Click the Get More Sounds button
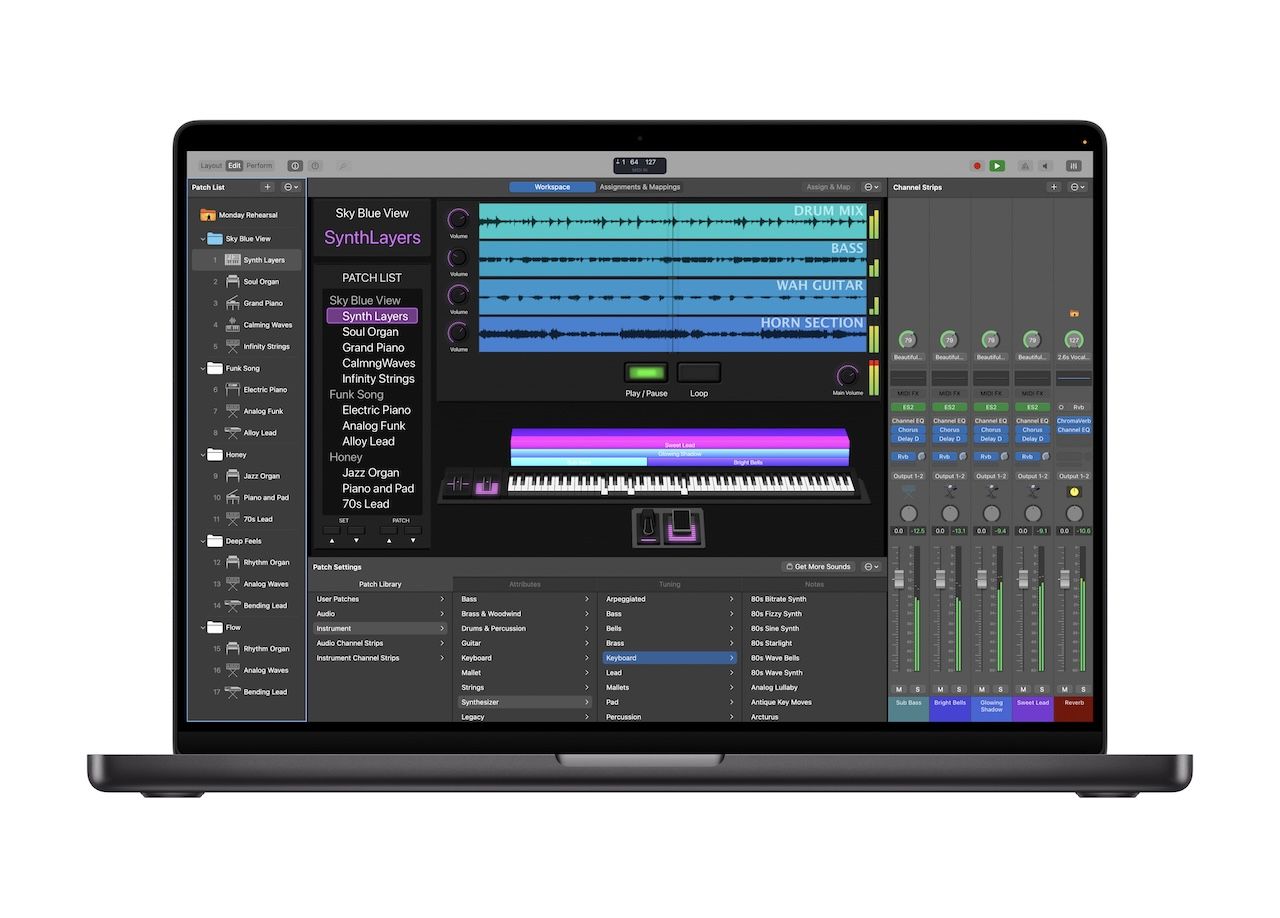1280x918 pixels. [817, 567]
